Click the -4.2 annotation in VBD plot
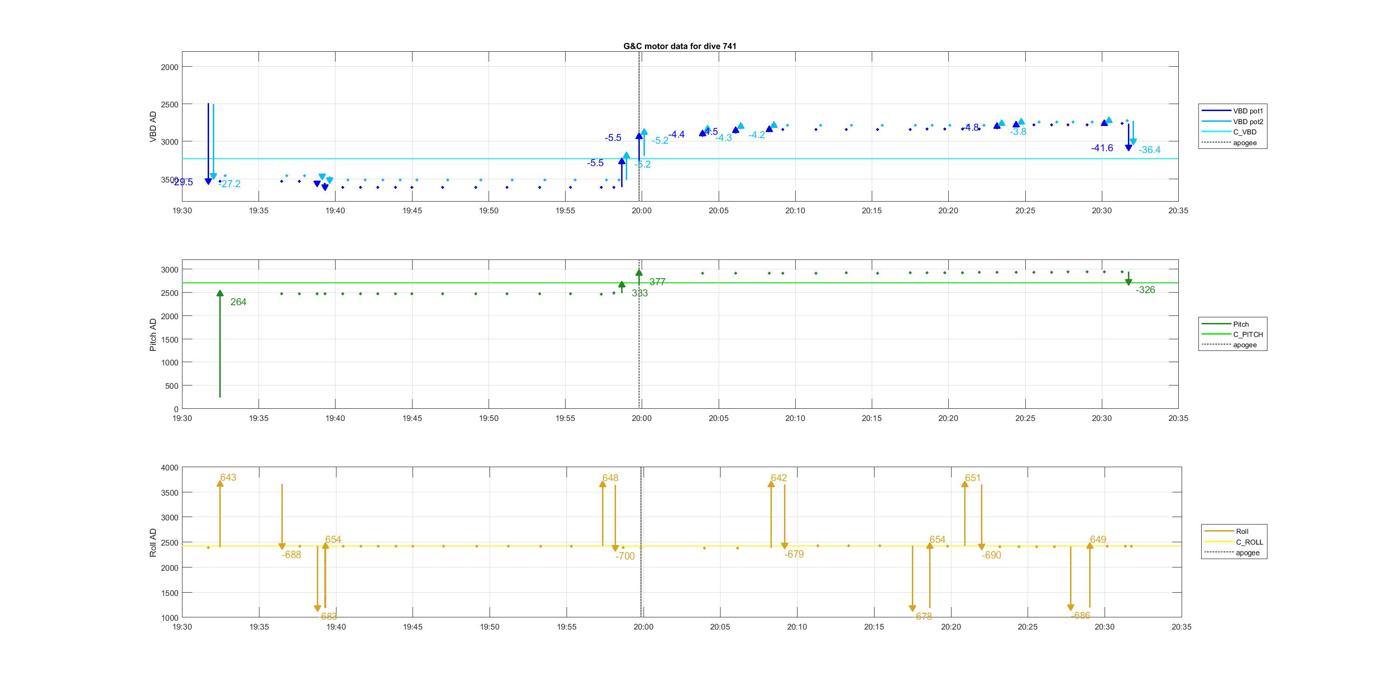1400x693 pixels. [756, 135]
